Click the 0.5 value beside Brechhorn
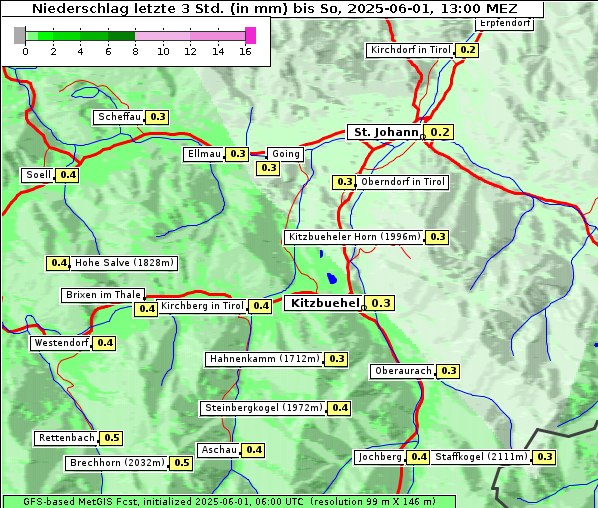Screen dimensions: 598x508 point(181,463)
